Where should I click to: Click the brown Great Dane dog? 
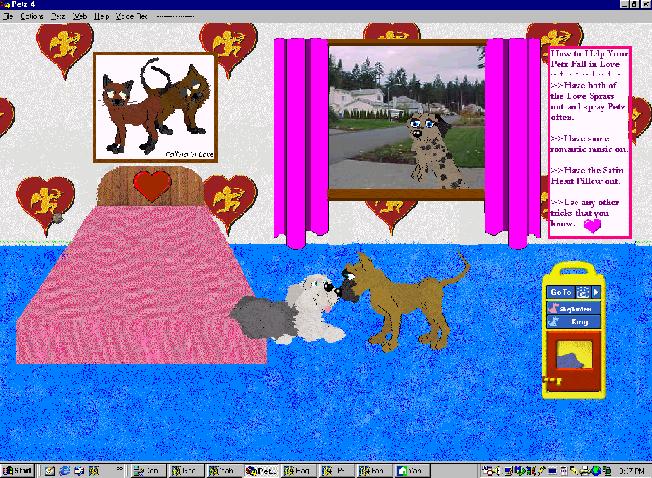[395, 295]
